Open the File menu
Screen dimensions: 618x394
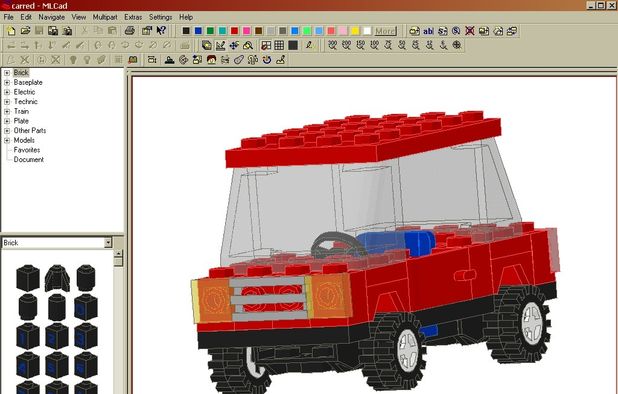pos(8,17)
